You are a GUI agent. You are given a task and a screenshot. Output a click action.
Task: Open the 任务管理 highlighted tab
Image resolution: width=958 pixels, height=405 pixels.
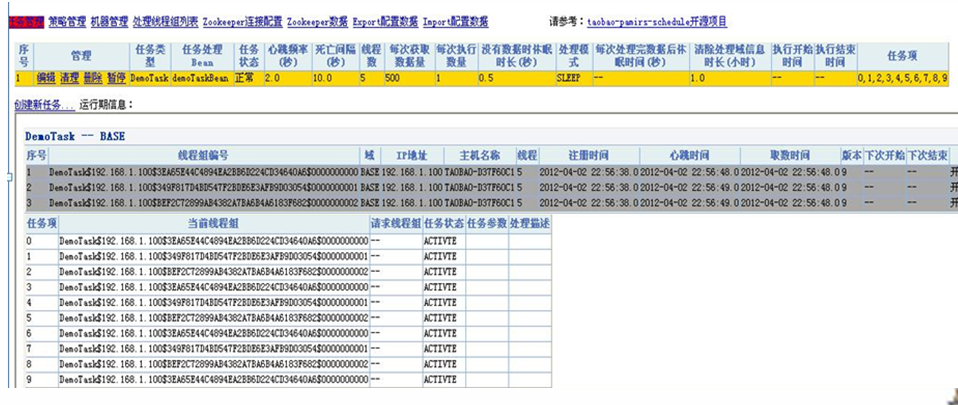point(26,22)
